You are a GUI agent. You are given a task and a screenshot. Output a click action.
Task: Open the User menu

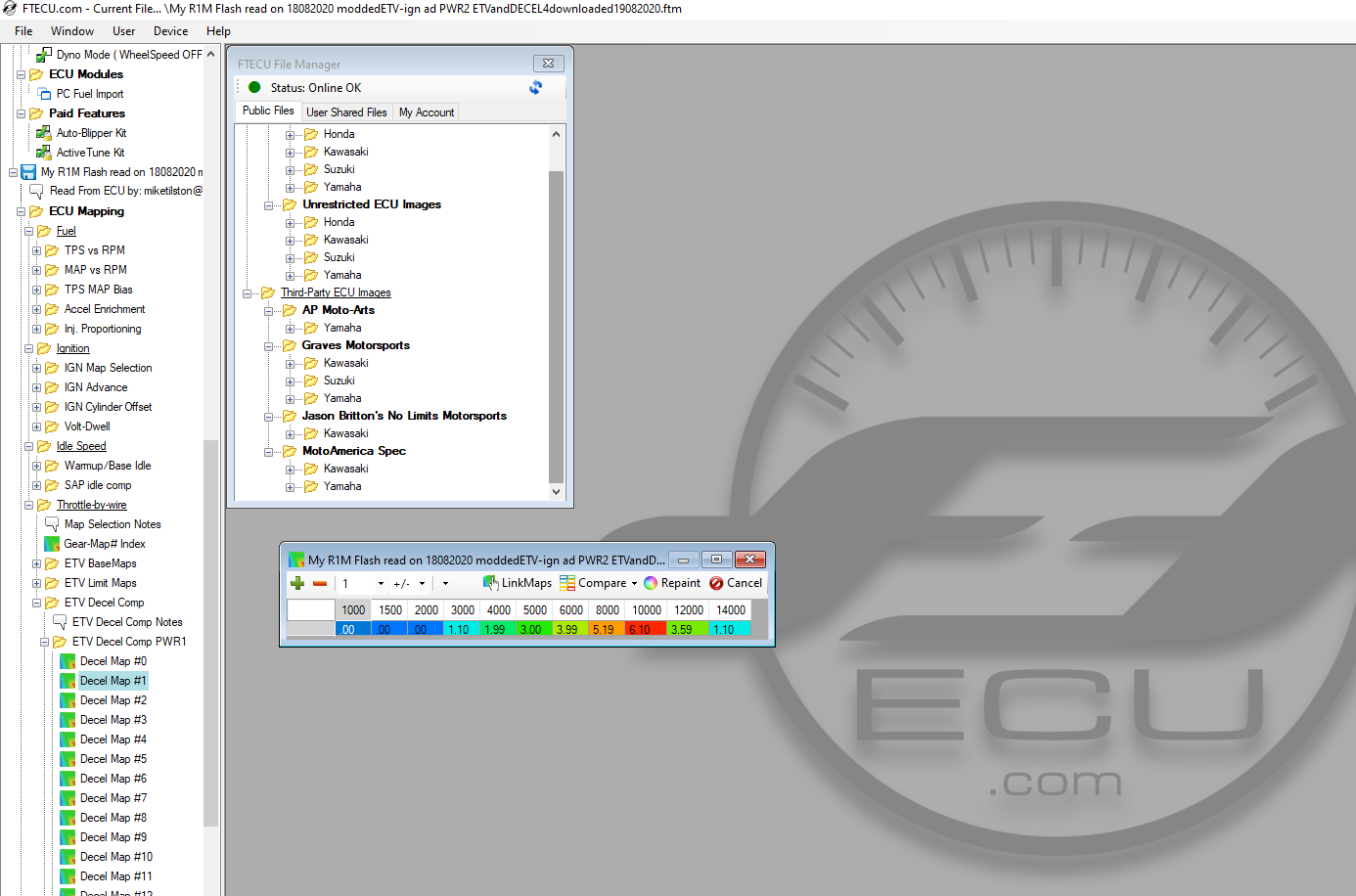click(123, 31)
